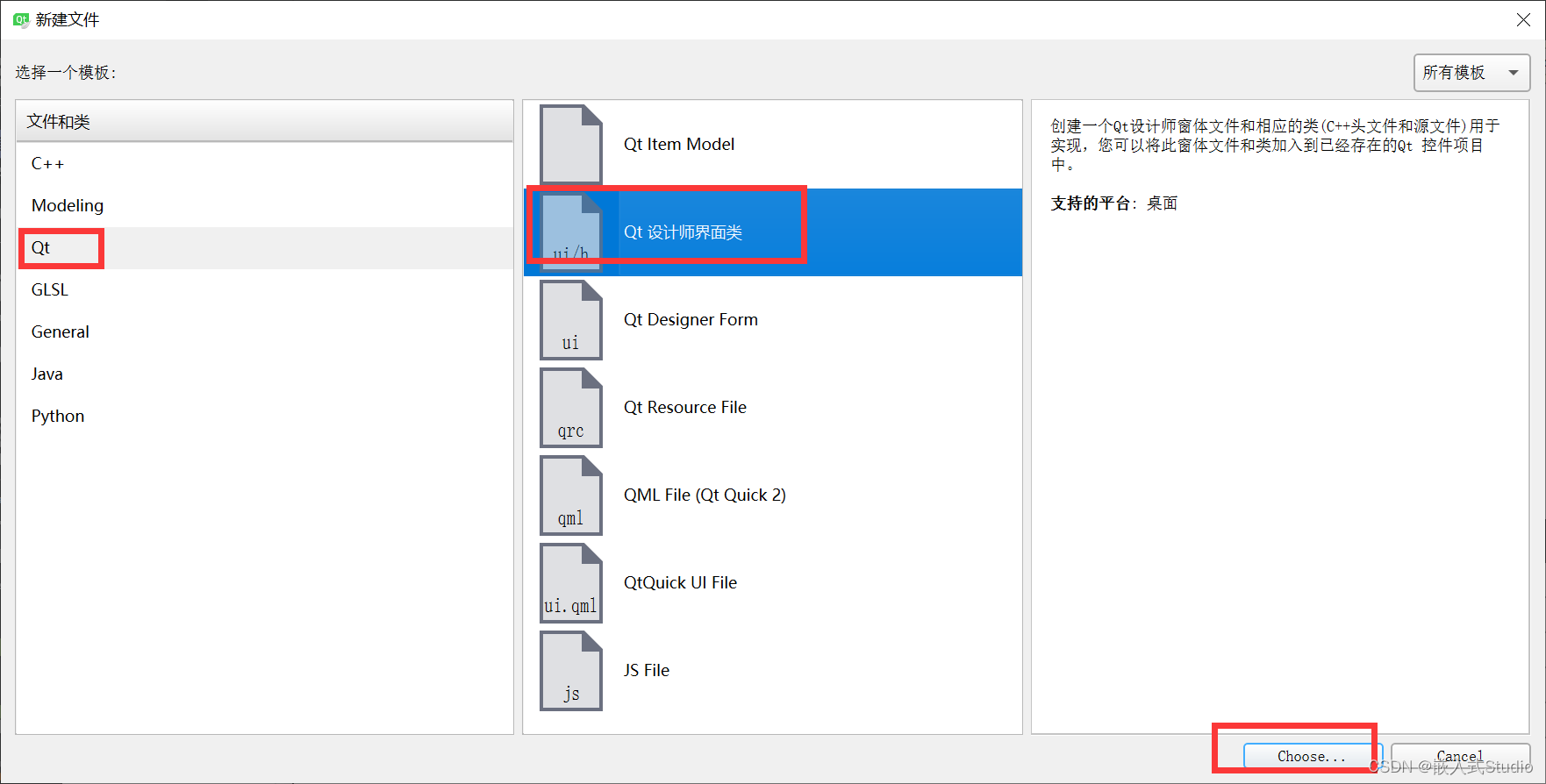Click the 支持的平台 description text
Viewport: 1546px width, 784px height.
[x=1114, y=203]
